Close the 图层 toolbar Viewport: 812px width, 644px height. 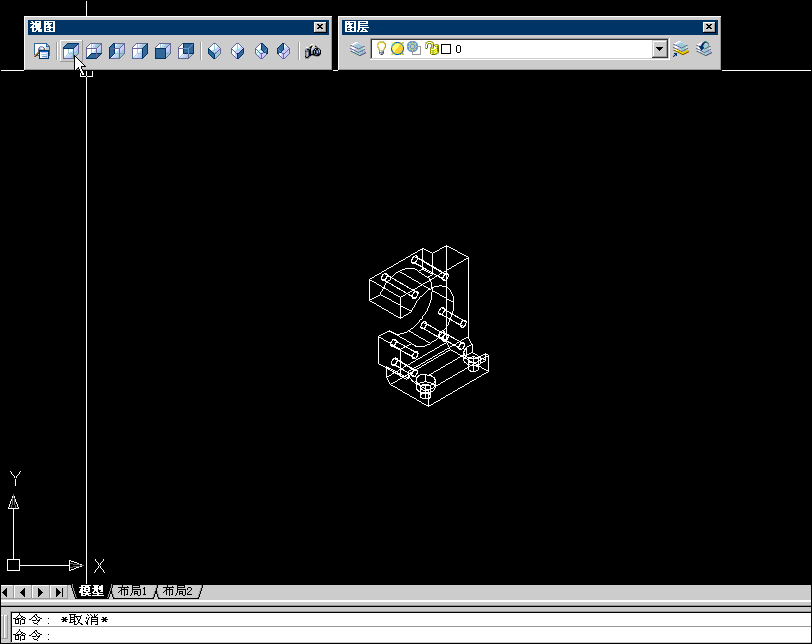pos(709,27)
